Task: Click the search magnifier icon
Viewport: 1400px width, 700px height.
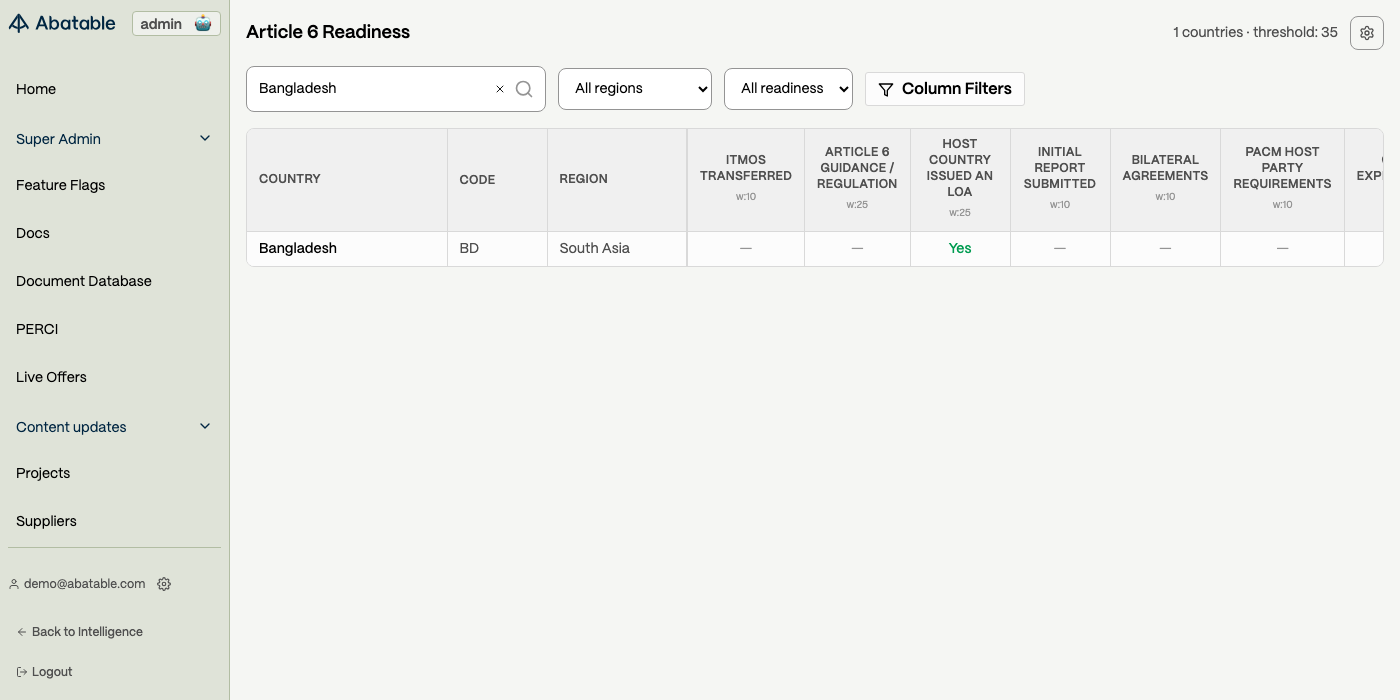Action: coord(524,89)
